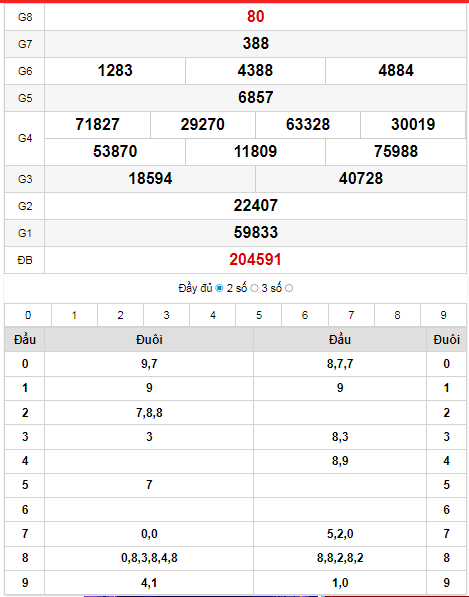
Task: Click the "4,1" cell in row 9
Action: coord(149,583)
